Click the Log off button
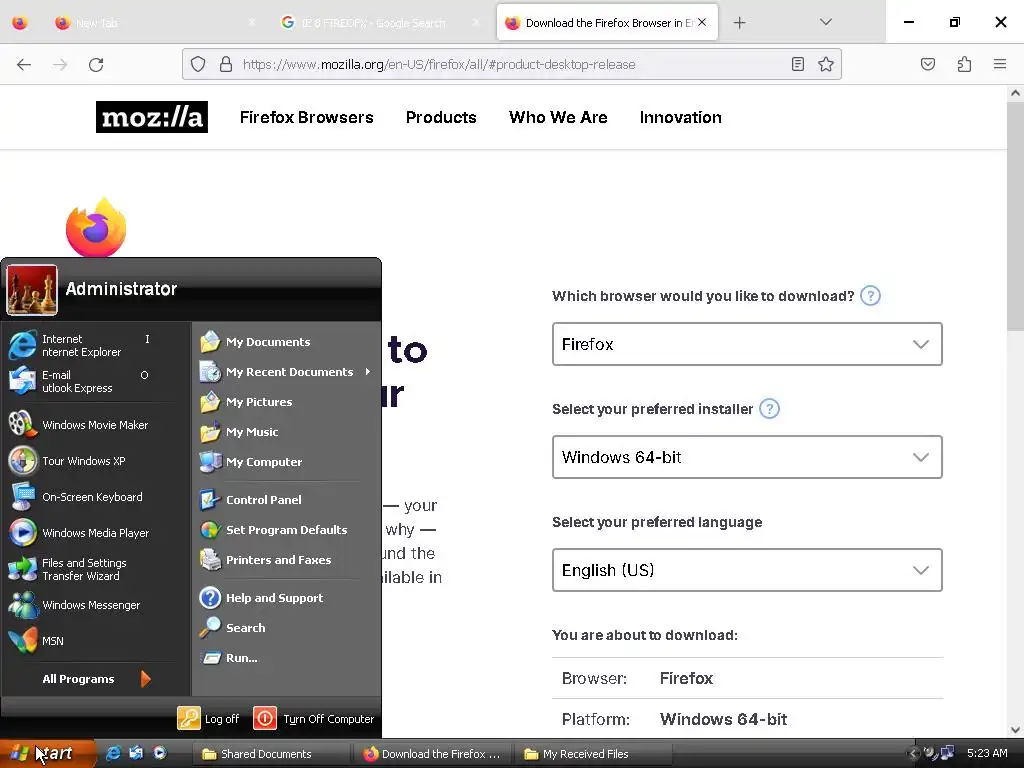 click(x=209, y=718)
